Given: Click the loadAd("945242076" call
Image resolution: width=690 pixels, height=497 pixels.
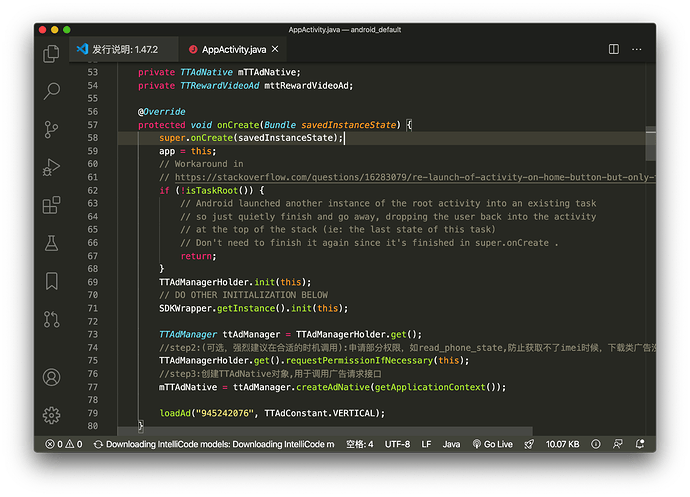Looking at the screenshot, I should 207,413.
